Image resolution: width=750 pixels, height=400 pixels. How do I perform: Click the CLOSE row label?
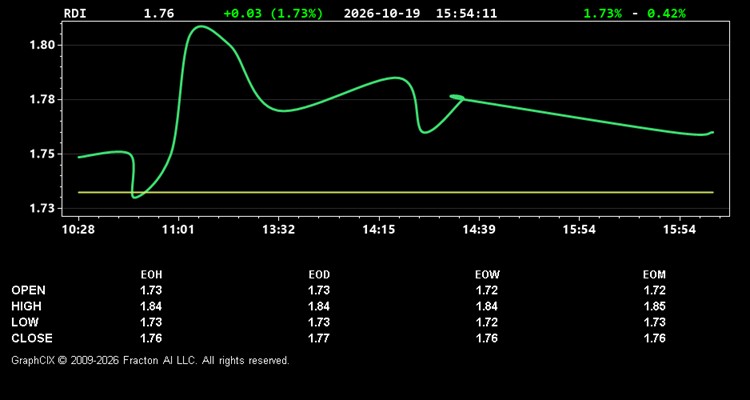point(32,338)
